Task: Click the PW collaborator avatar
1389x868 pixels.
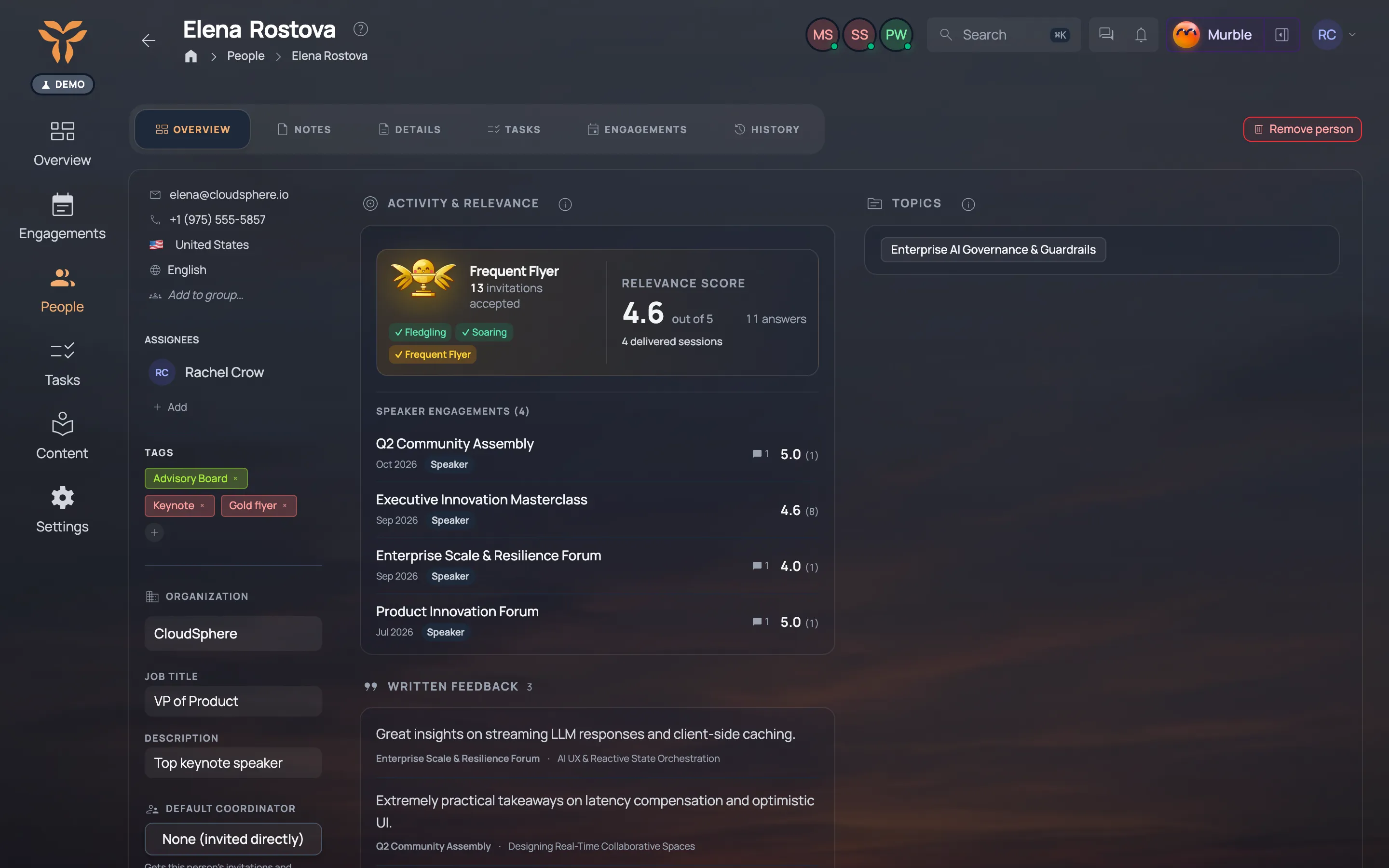Action: pos(896,34)
